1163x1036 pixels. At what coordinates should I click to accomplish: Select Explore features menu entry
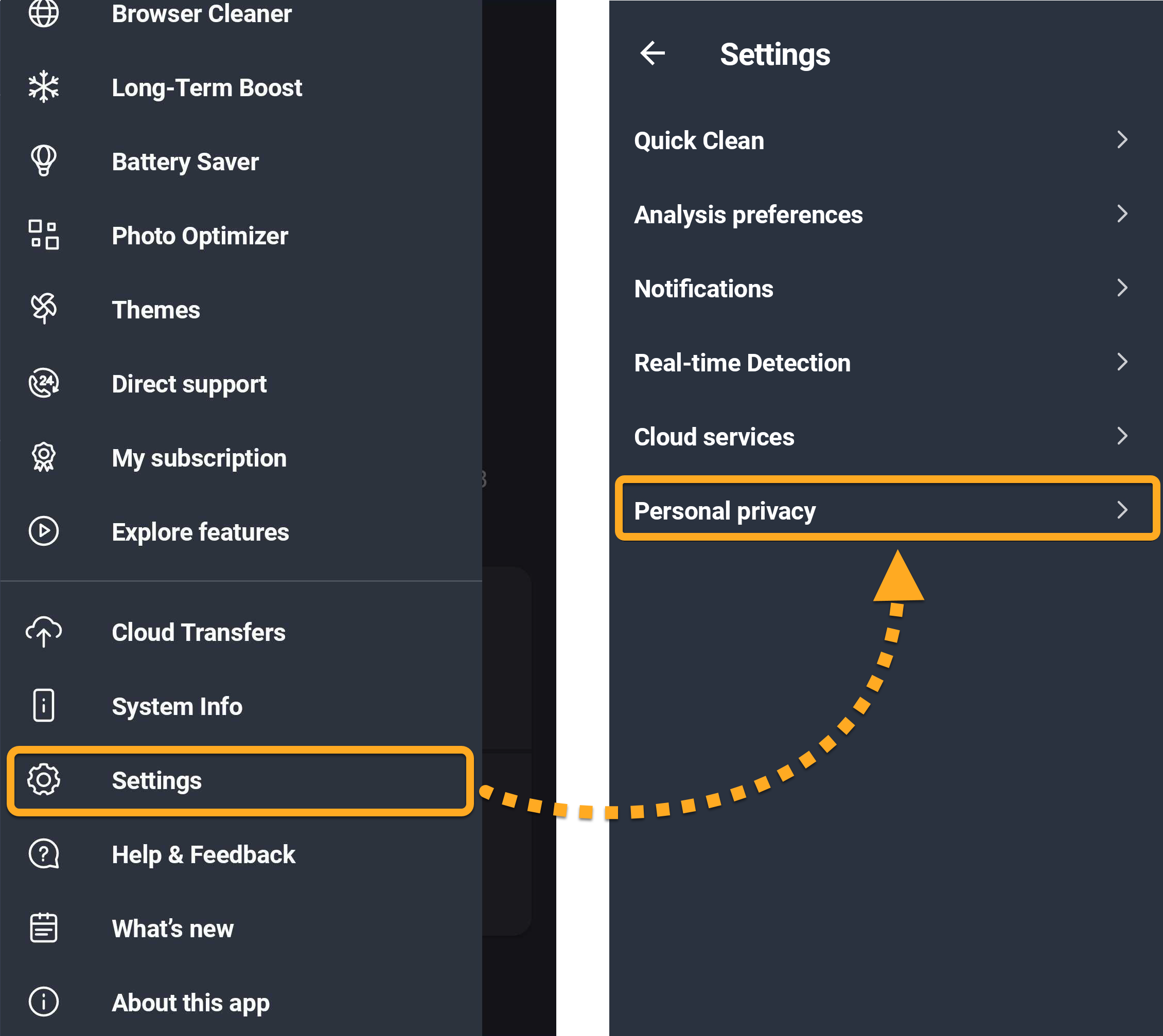click(200, 532)
